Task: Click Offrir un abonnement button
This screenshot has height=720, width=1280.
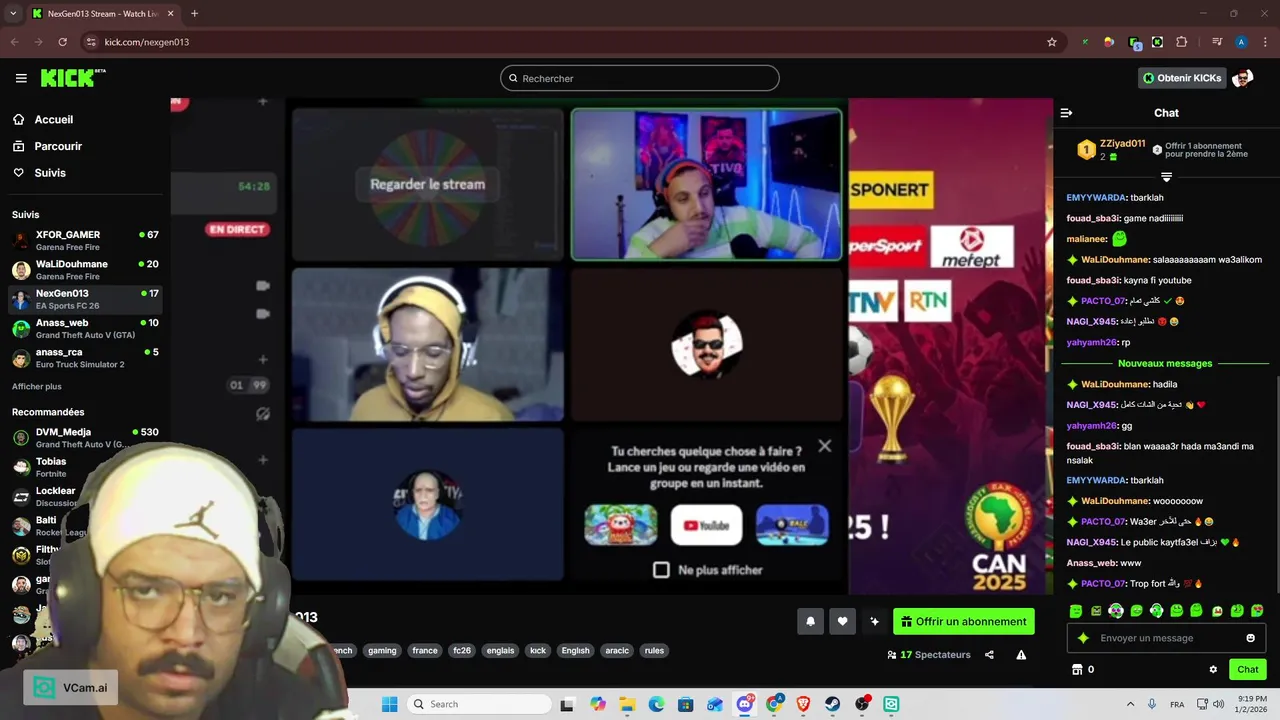Action: point(964,621)
